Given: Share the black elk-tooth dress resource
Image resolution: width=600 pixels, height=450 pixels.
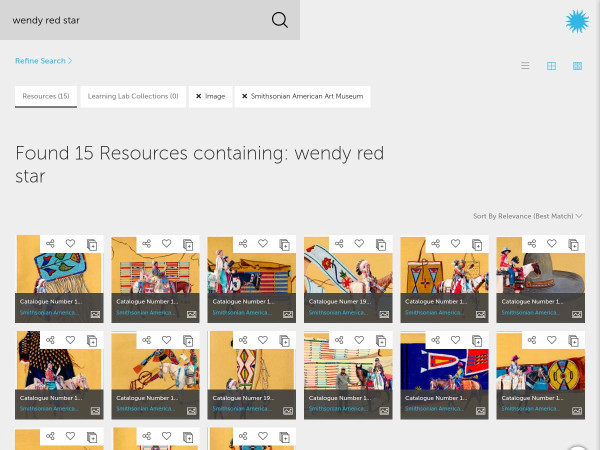Looking at the screenshot, I should [51, 340].
